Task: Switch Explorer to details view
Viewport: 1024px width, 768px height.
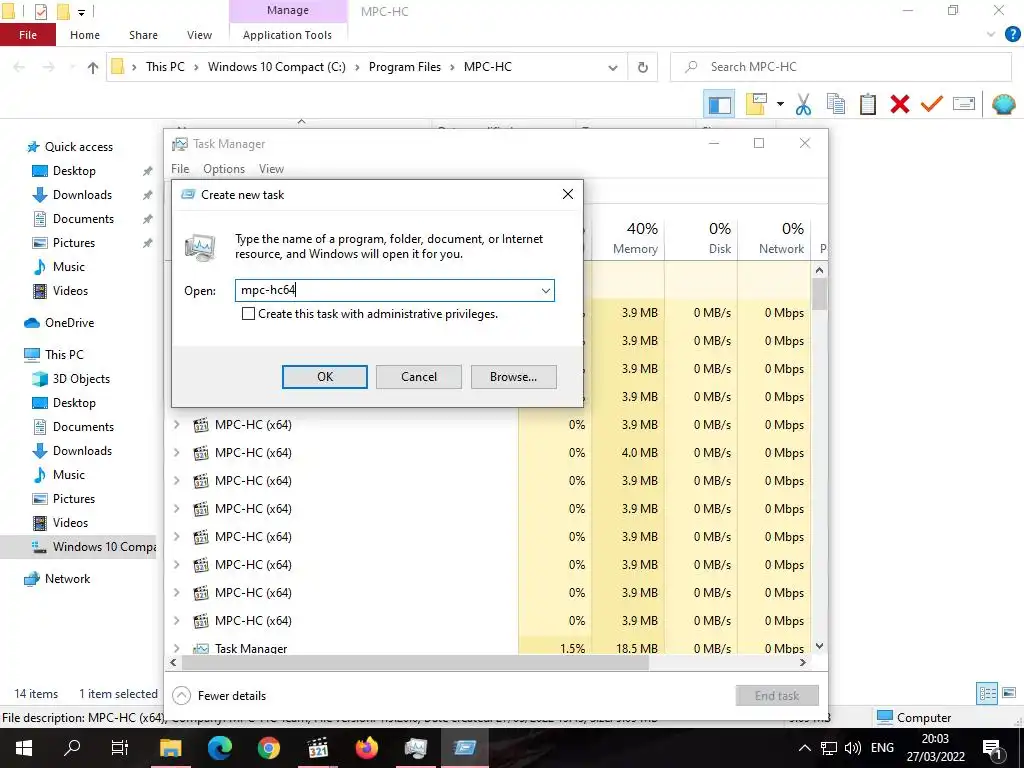Action: point(987,693)
